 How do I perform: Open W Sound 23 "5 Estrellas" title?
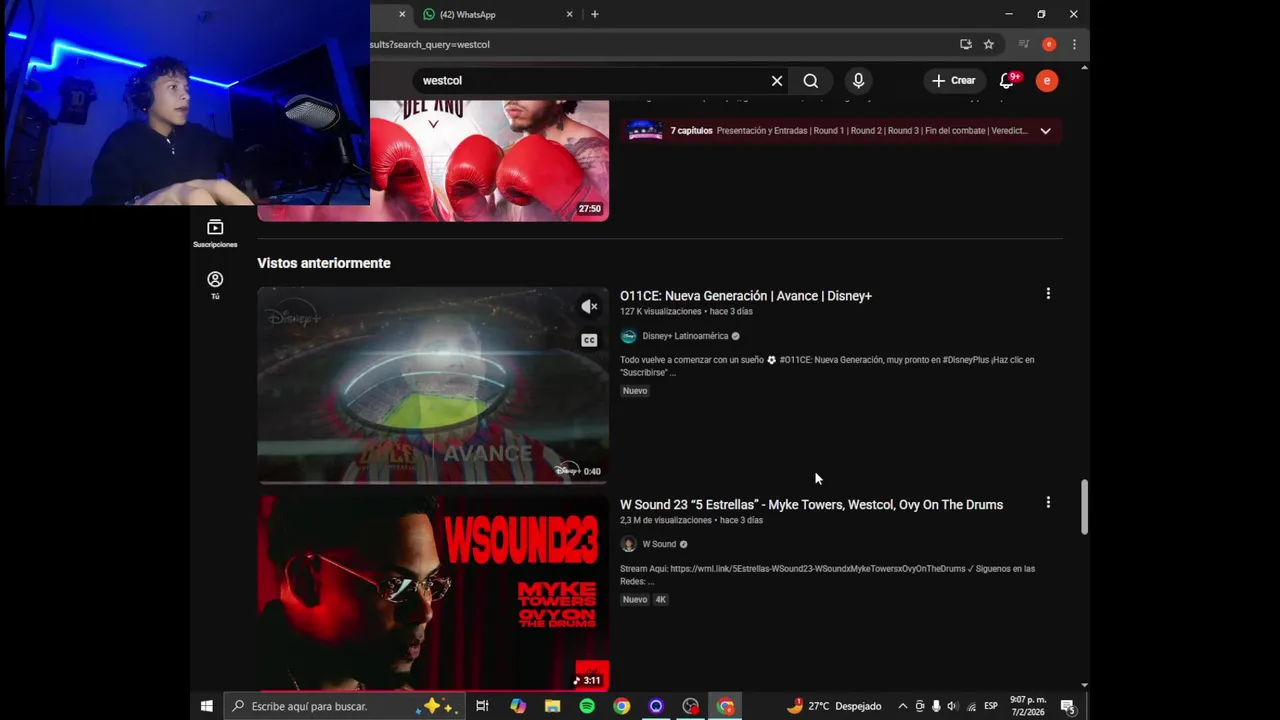(x=811, y=505)
